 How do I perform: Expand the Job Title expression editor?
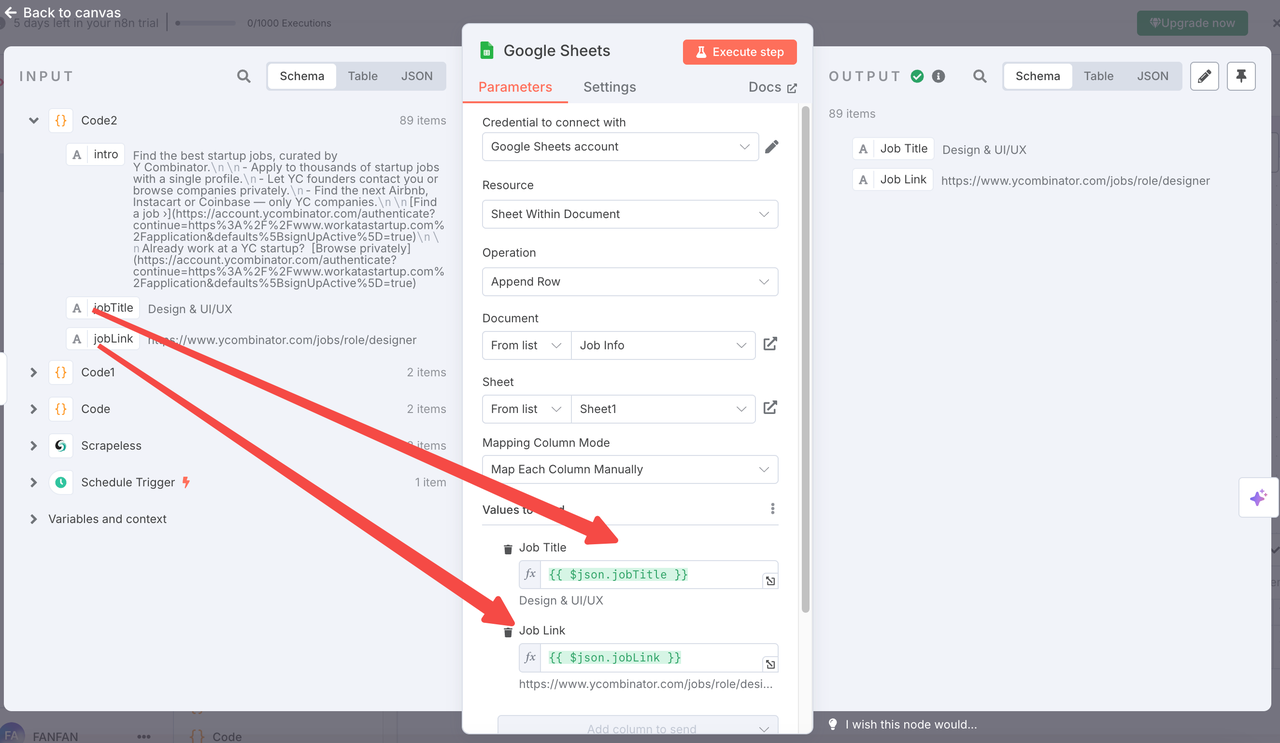pos(770,581)
